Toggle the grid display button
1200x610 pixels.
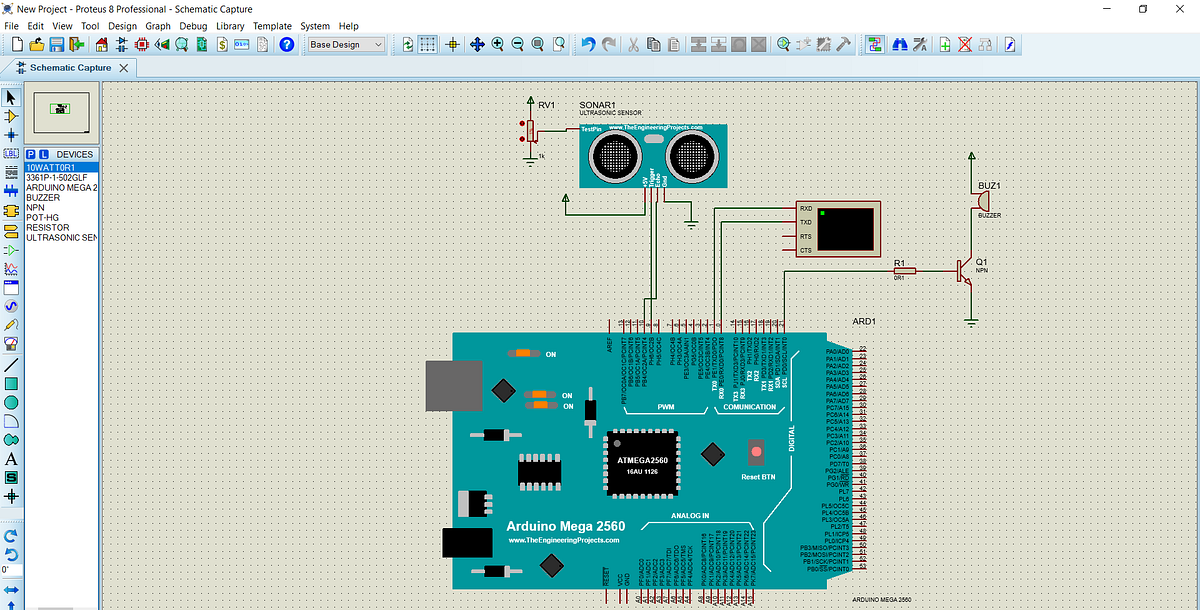tap(427, 45)
